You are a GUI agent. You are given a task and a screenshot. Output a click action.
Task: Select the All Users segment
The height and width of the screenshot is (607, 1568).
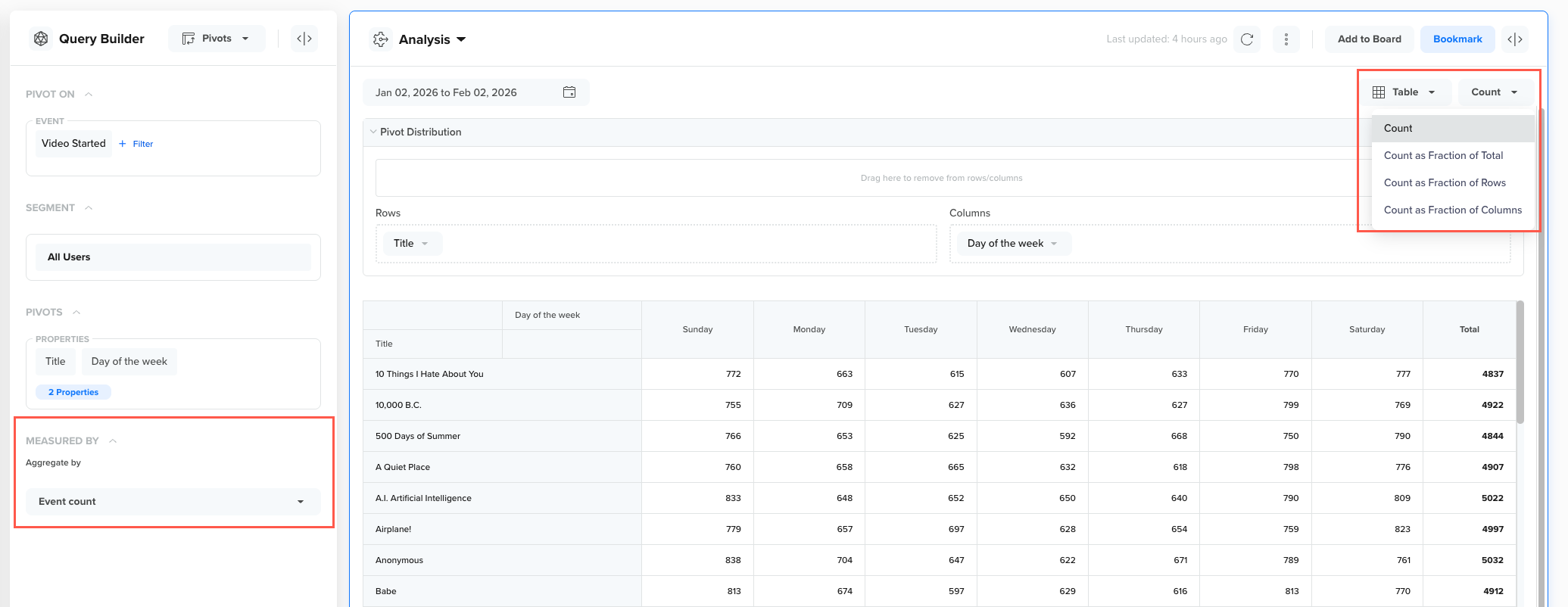click(x=173, y=257)
